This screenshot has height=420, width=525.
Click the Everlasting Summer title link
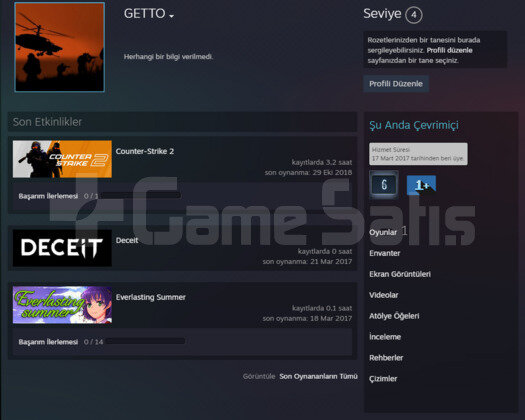[x=151, y=297]
